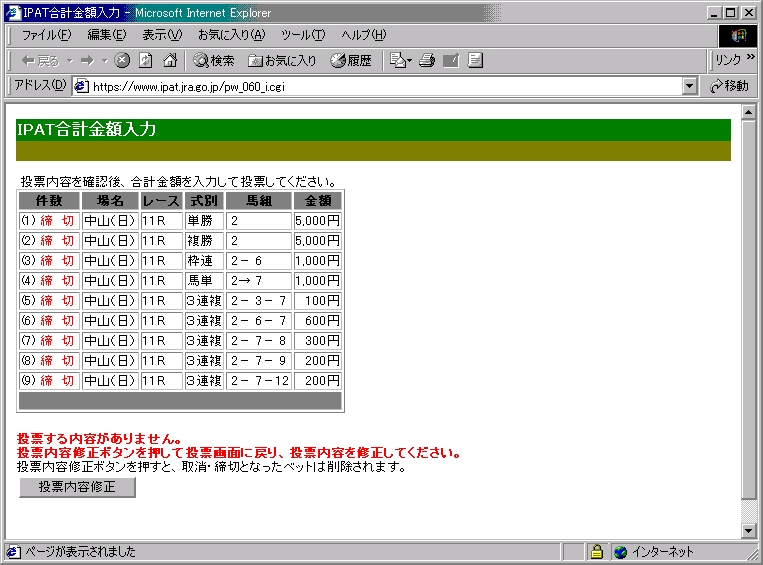Click the Back (戻る) toolbar button

point(40,60)
